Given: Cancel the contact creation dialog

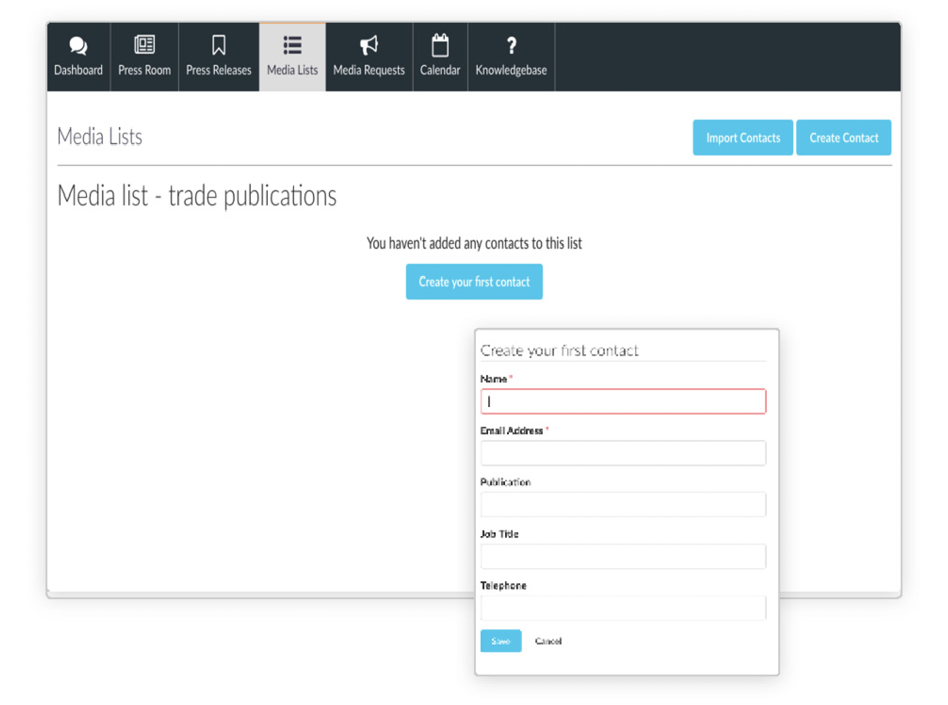Looking at the screenshot, I should click(548, 641).
